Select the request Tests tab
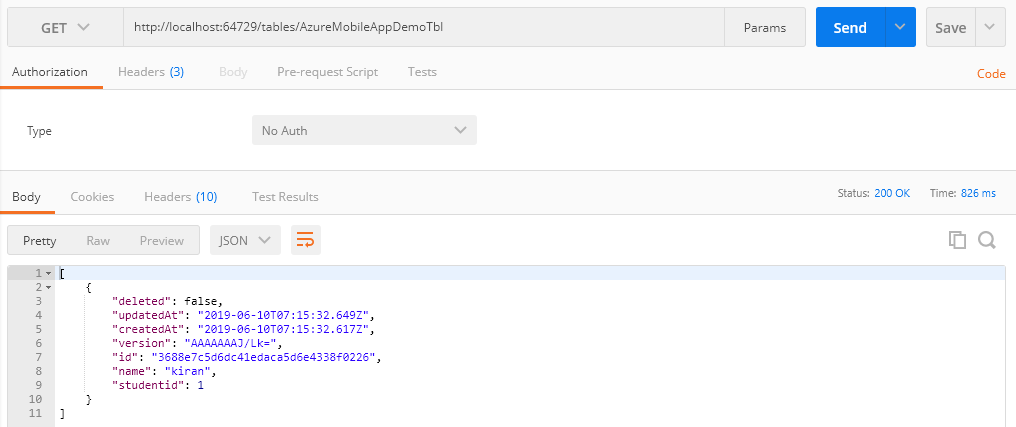Screen dimensions: 1016x427 tap(422, 72)
